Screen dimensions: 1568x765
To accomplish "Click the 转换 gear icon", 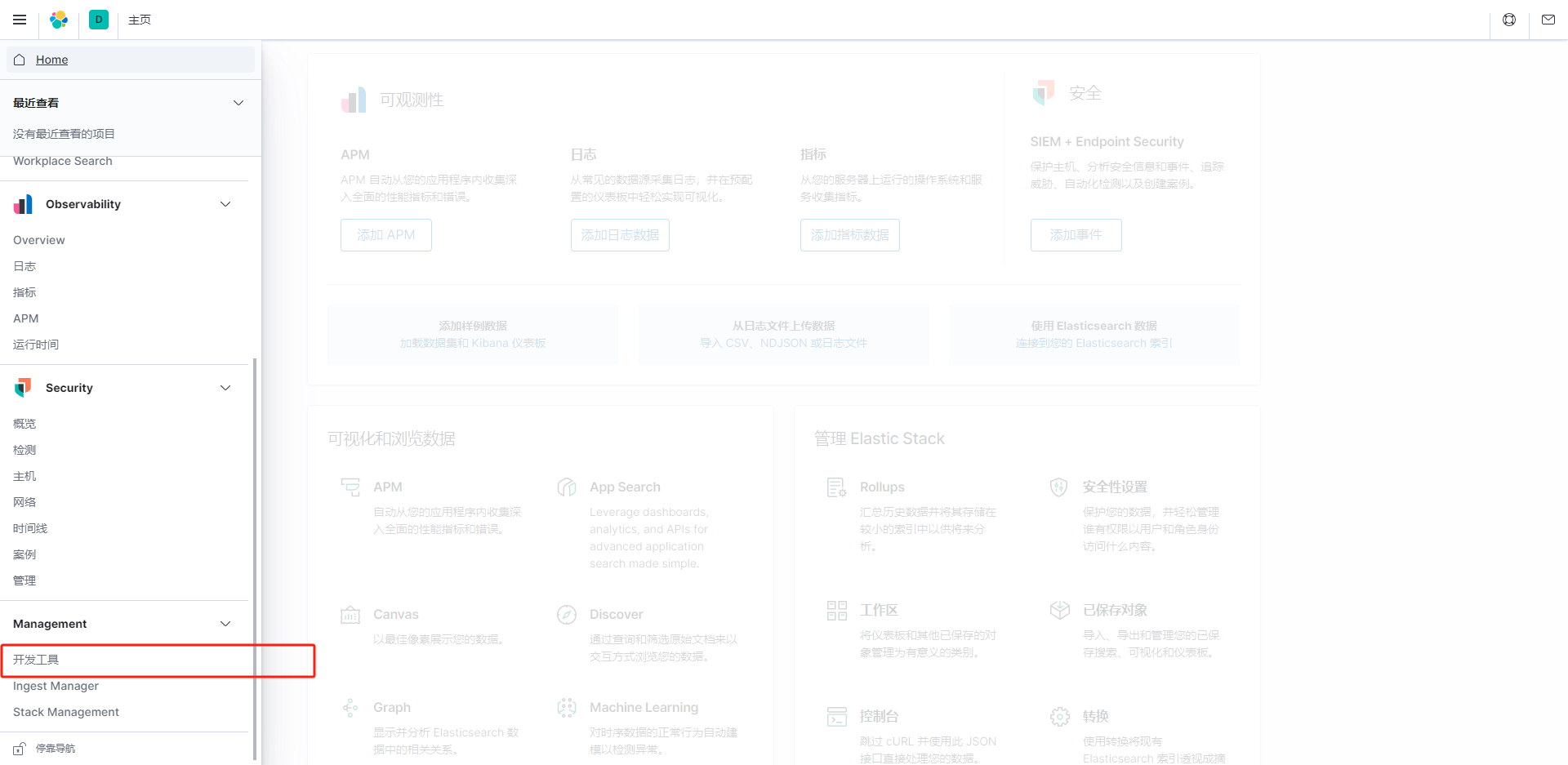I will 1059,717.
